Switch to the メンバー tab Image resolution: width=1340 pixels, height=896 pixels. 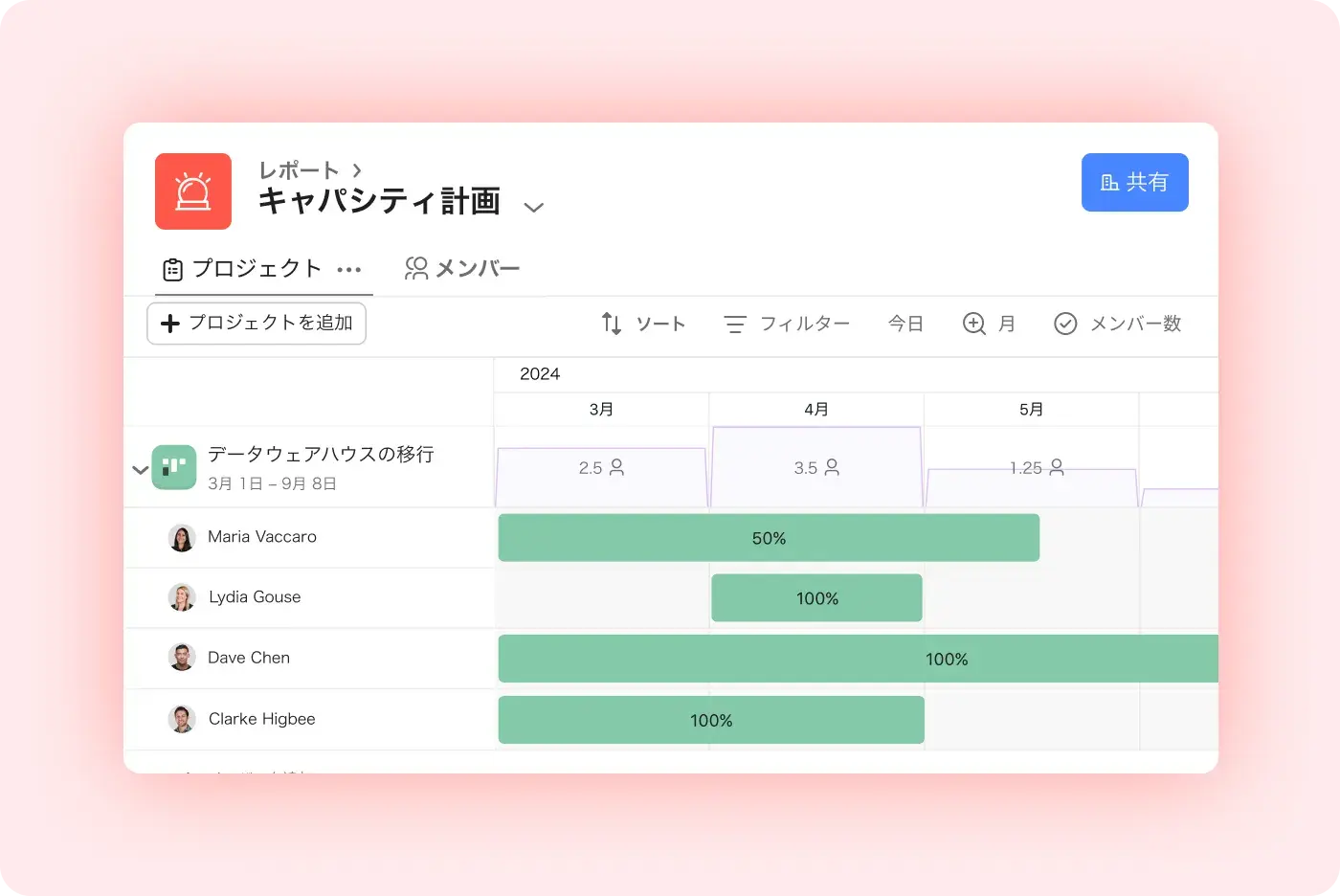tap(462, 269)
